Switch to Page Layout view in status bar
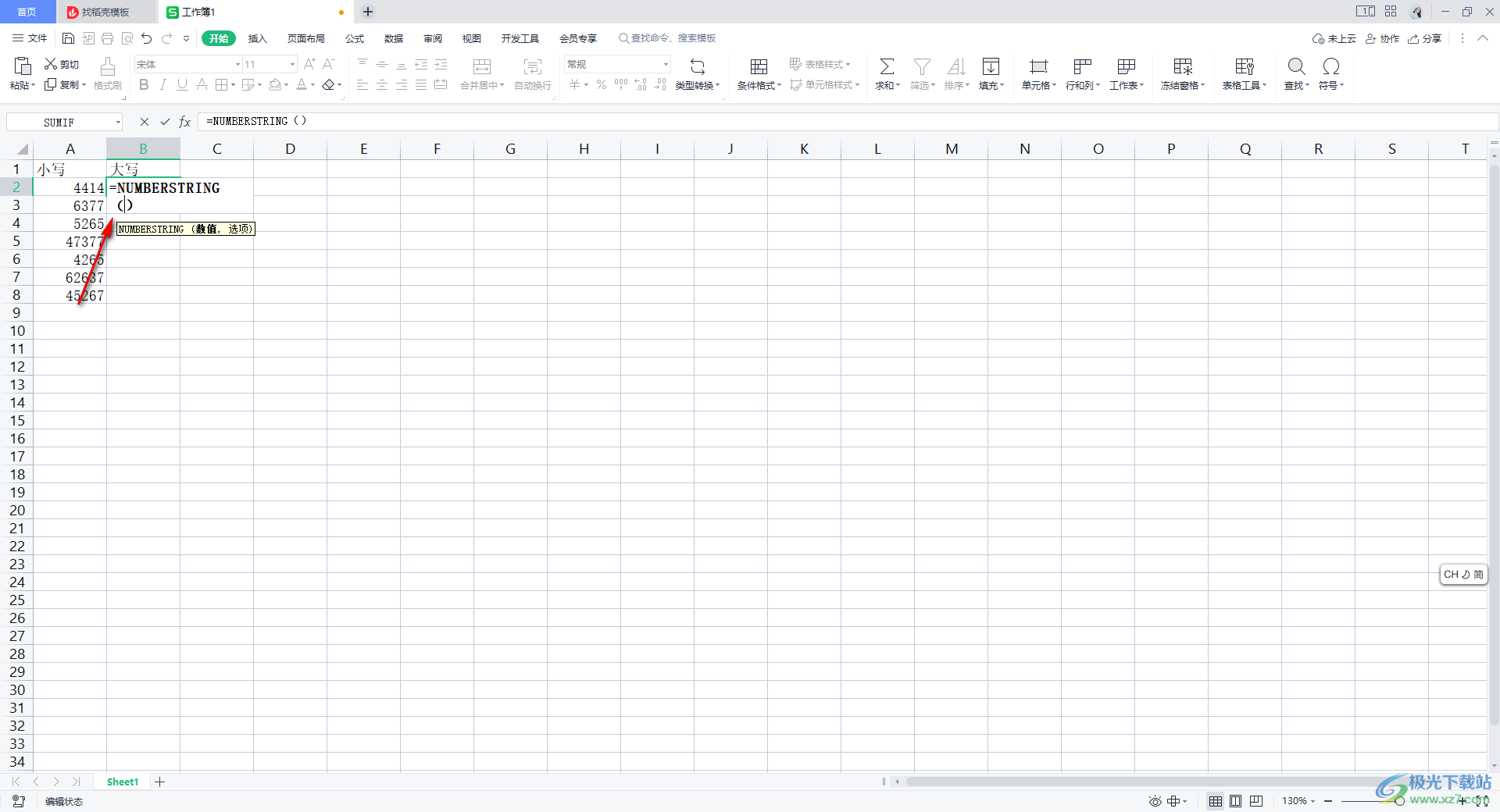This screenshot has width=1500, height=812. click(1236, 801)
